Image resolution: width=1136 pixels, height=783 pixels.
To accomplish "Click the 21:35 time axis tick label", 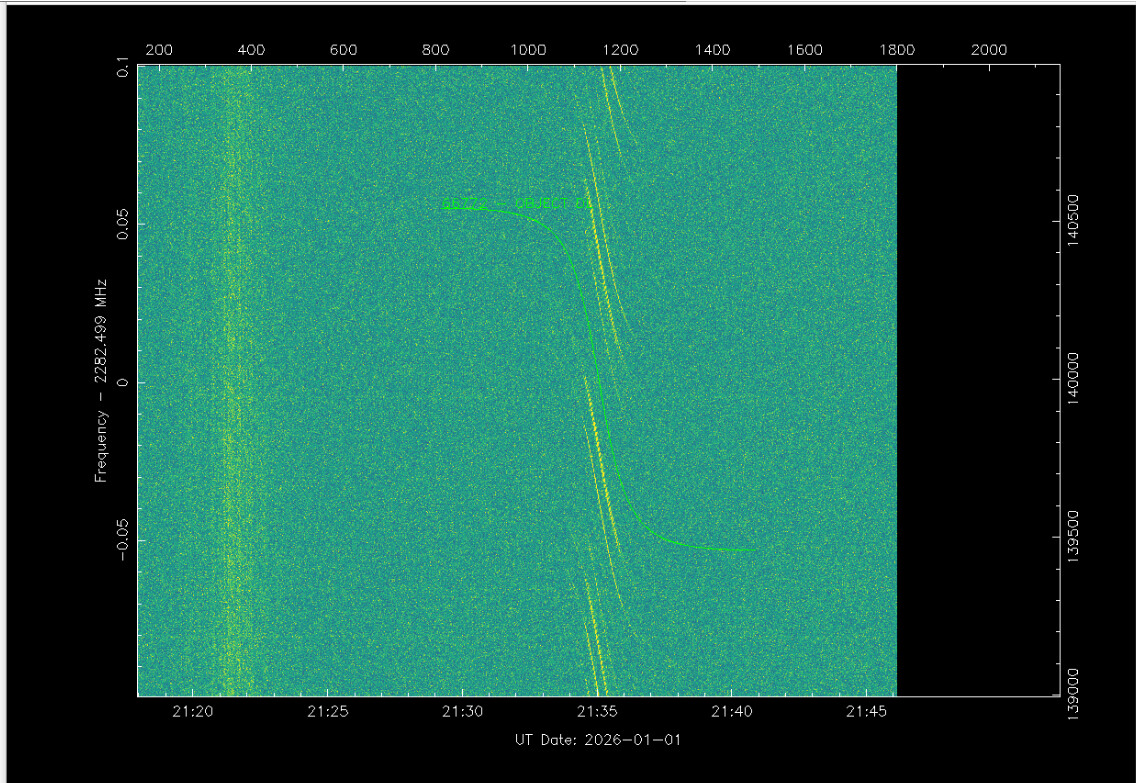I will 596,712.
